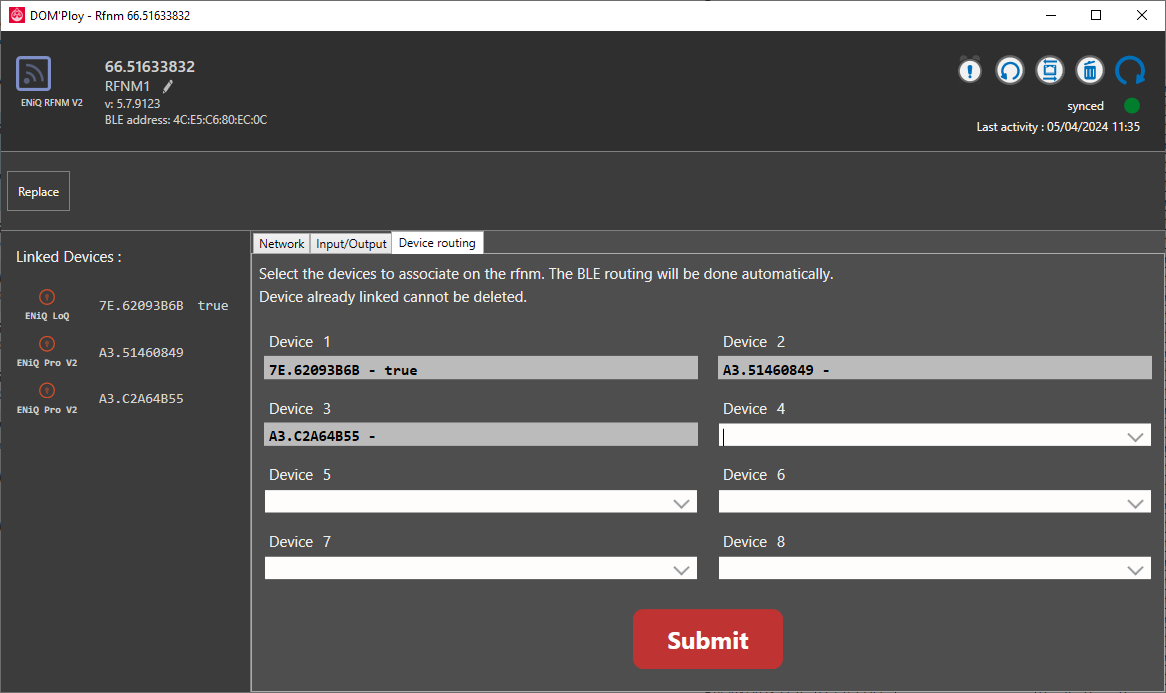Click the Device 1 field 7E.62093B6B - true

tap(480, 368)
